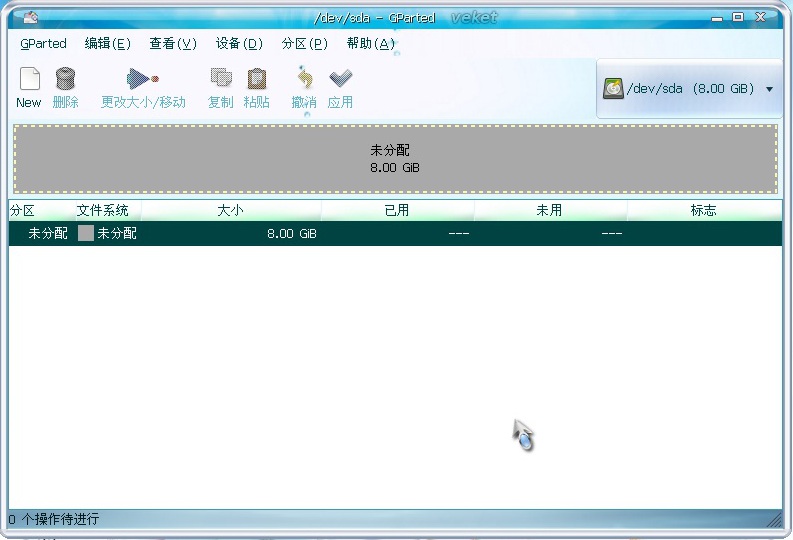This screenshot has height=540, width=793.
Task: Select the 8.00 GiB unallocated disk map block
Action: point(395,159)
